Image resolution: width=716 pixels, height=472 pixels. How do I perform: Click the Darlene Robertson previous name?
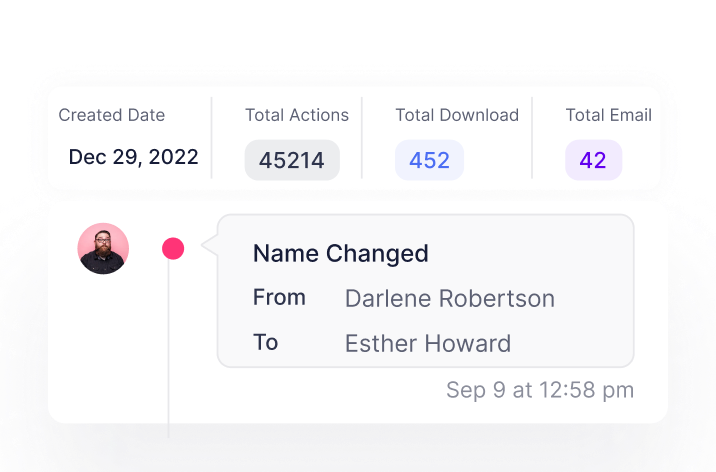[x=449, y=299]
